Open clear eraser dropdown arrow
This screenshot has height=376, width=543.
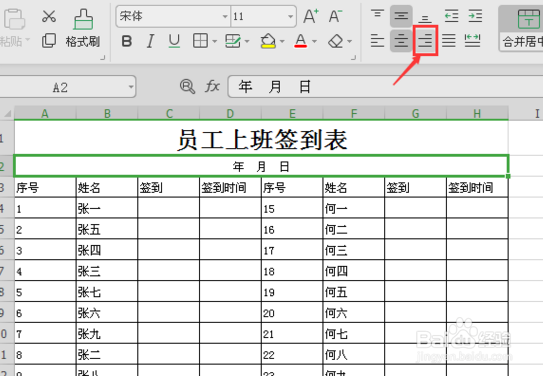pos(349,42)
